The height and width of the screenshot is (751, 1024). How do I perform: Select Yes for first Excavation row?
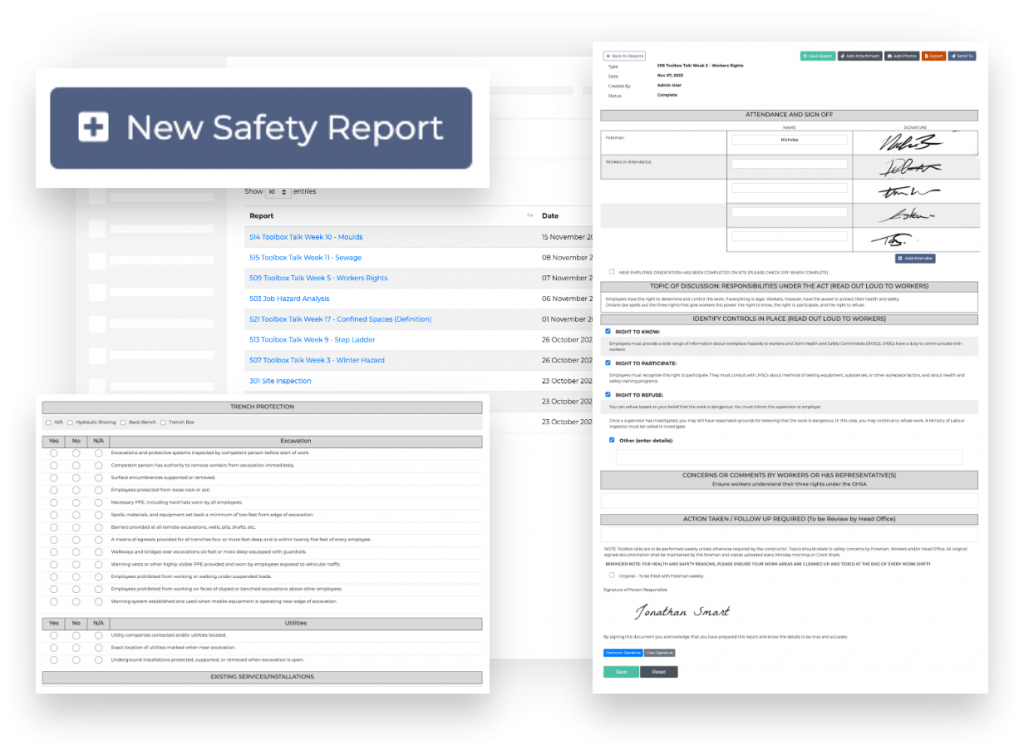click(54, 453)
